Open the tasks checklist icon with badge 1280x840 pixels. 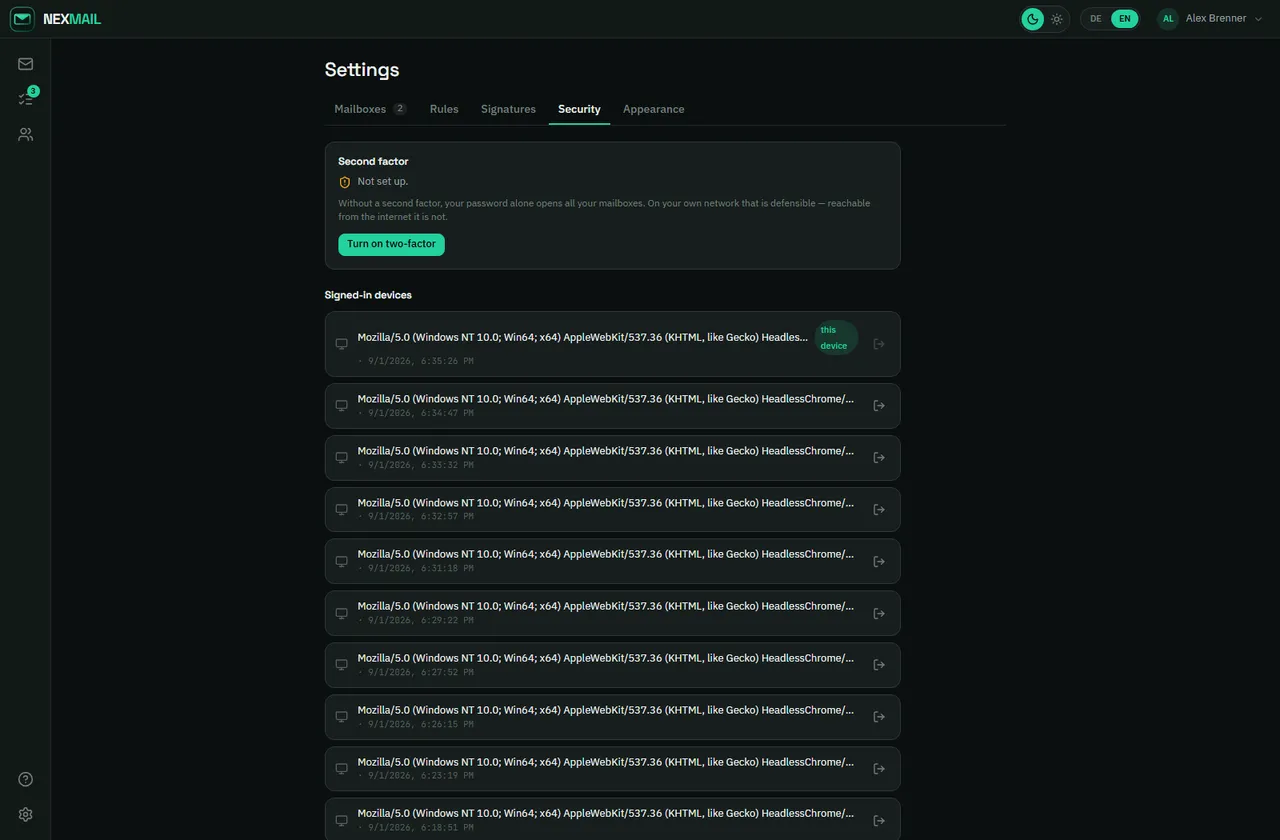[26, 98]
